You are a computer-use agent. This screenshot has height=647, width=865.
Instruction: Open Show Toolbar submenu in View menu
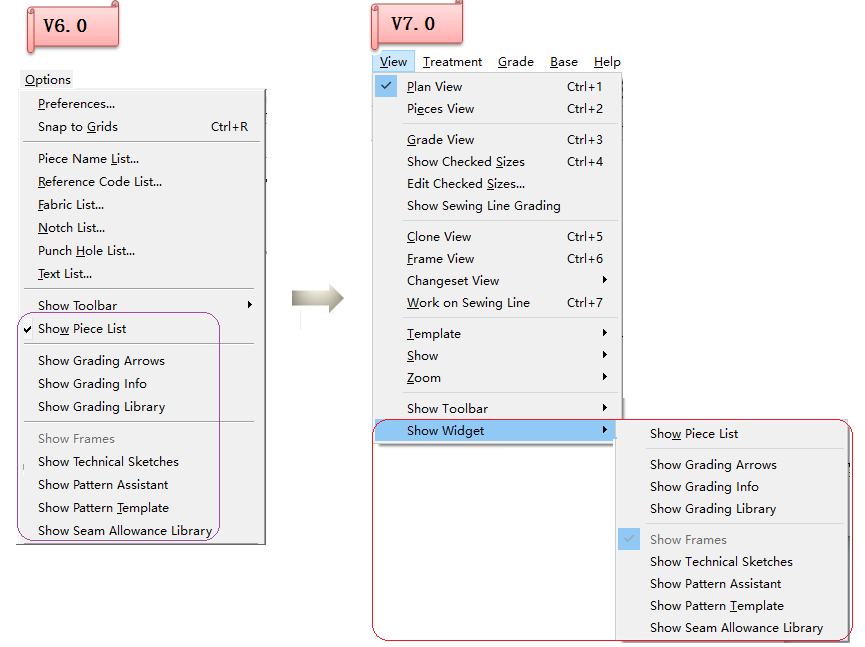(x=447, y=409)
